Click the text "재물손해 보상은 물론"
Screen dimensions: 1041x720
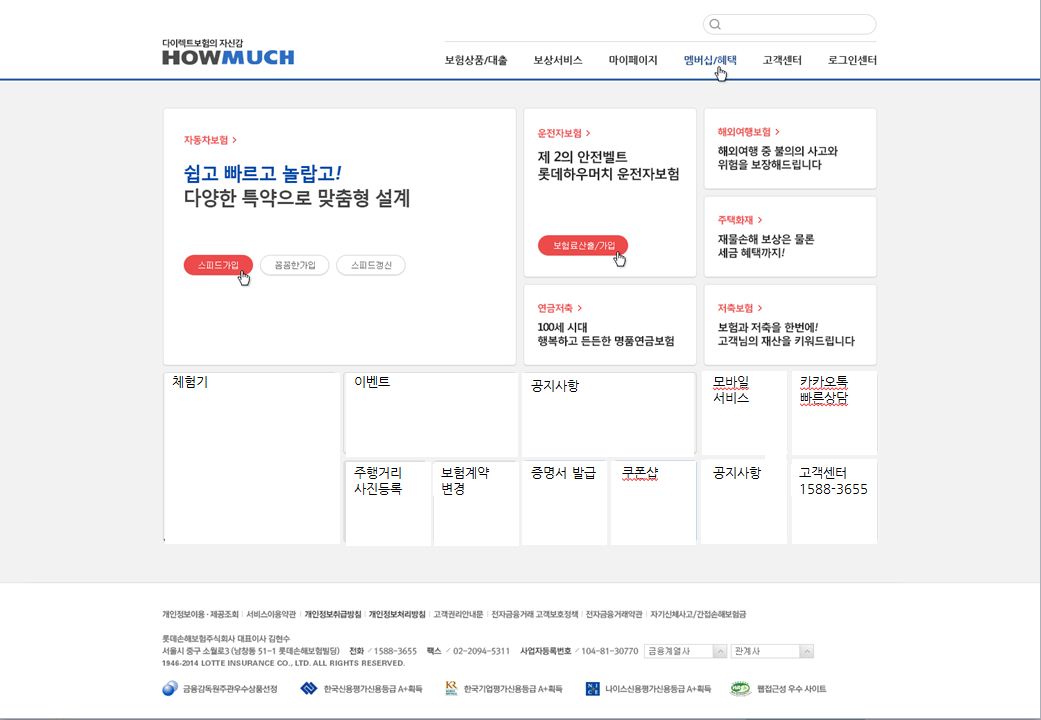[x=765, y=239]
